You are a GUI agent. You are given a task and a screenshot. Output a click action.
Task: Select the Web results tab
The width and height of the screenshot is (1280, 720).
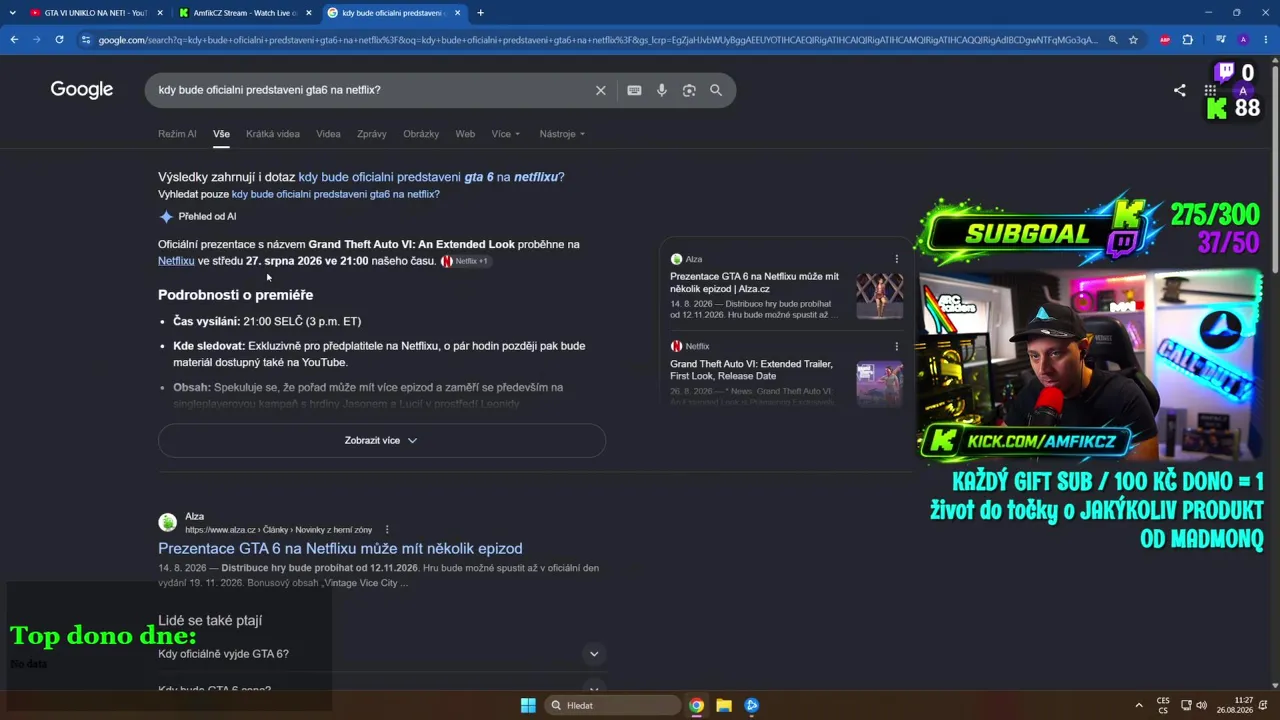click(465, 134)
